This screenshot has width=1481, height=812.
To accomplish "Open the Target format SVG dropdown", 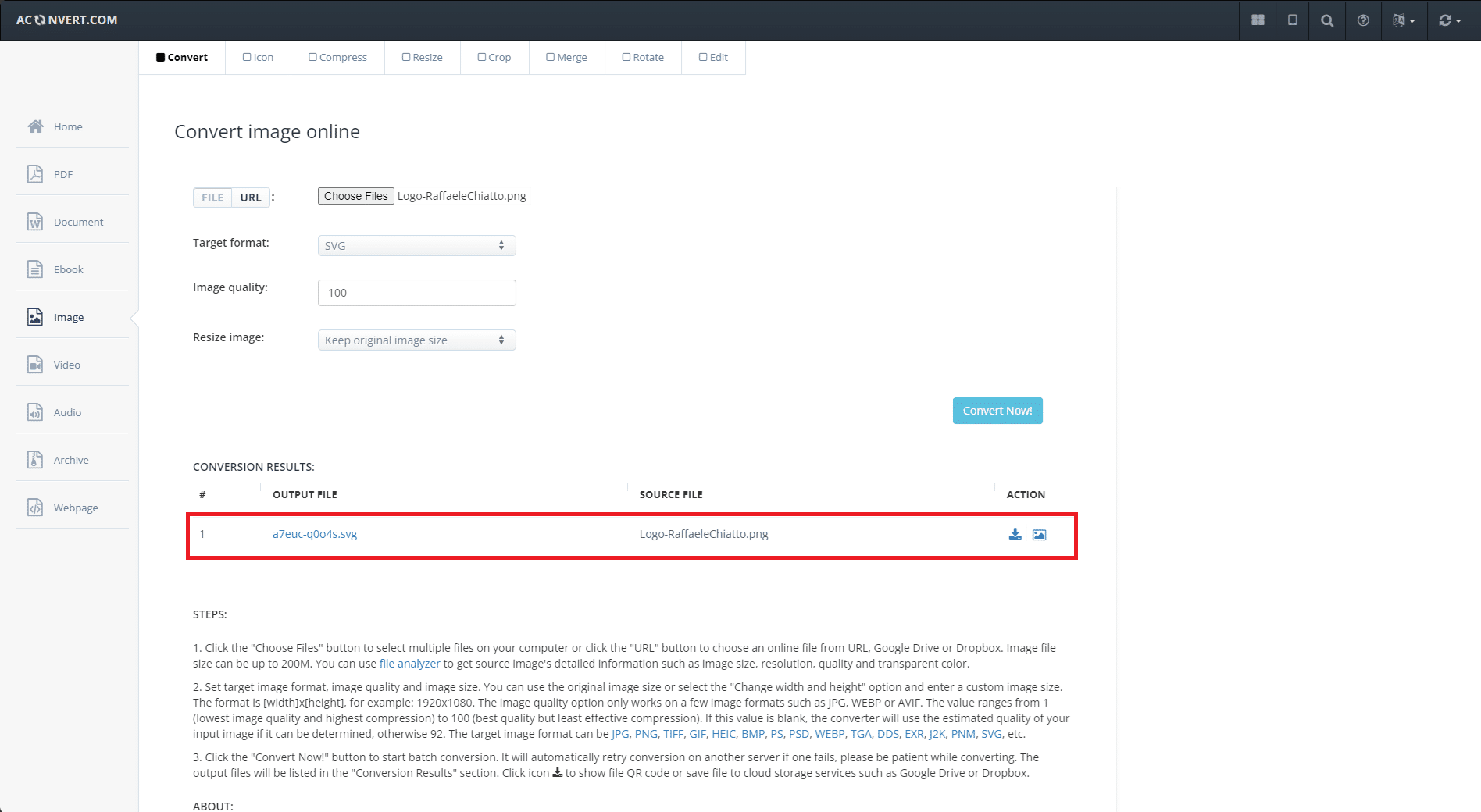I will [416, 245].
